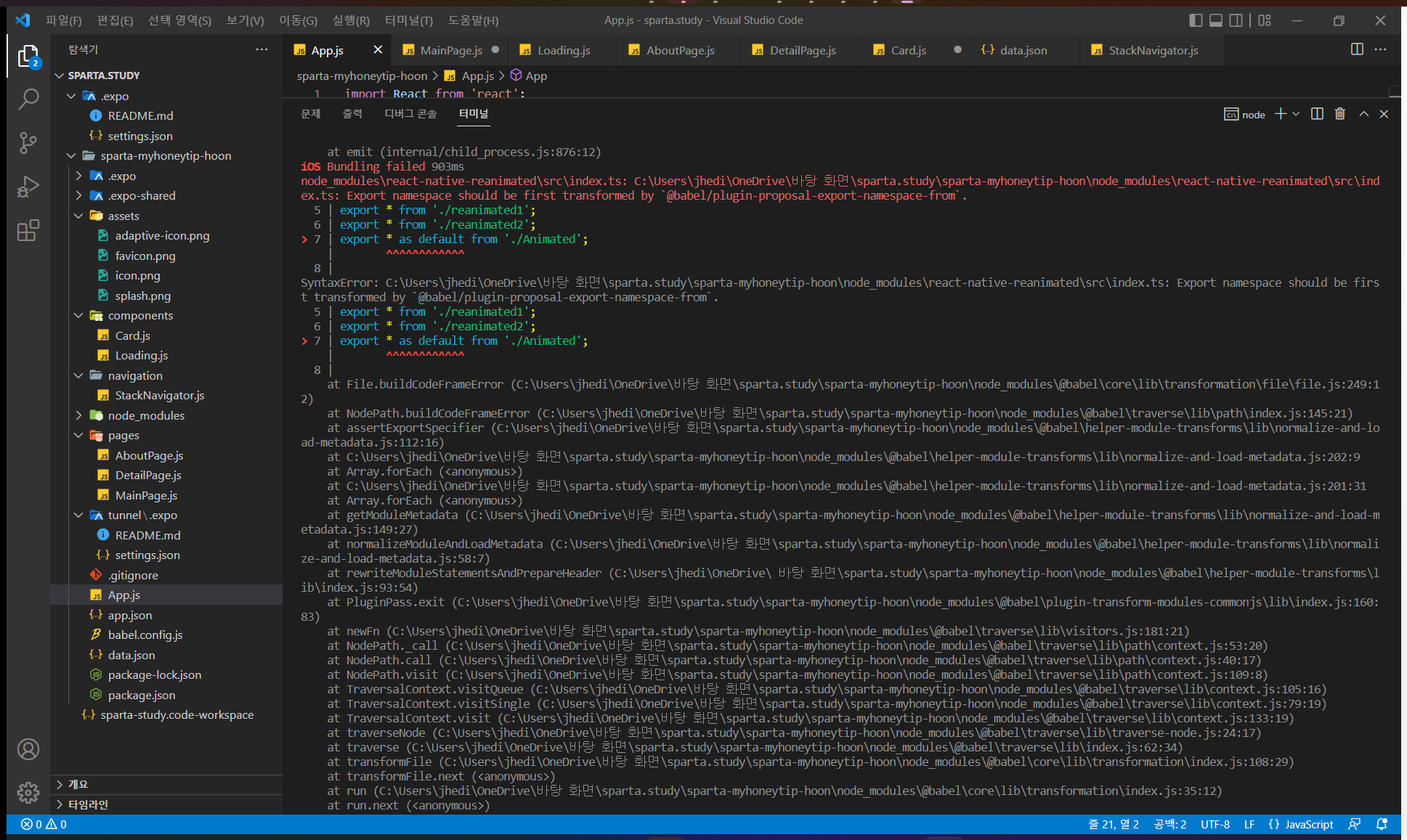
Task: Toggle the primary side bar visibility
Action: pos(1196,20)
